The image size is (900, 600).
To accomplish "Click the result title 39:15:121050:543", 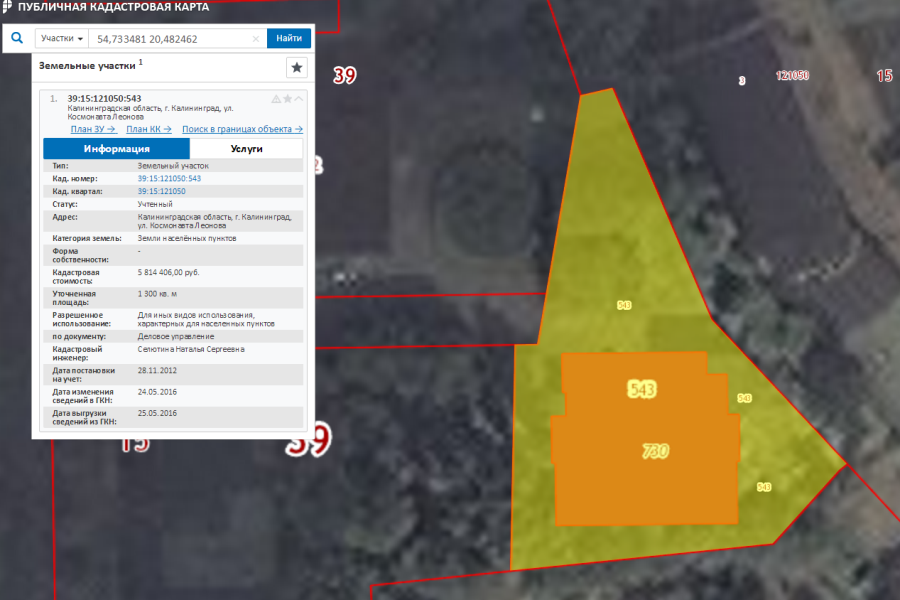I will click(104, 98).
